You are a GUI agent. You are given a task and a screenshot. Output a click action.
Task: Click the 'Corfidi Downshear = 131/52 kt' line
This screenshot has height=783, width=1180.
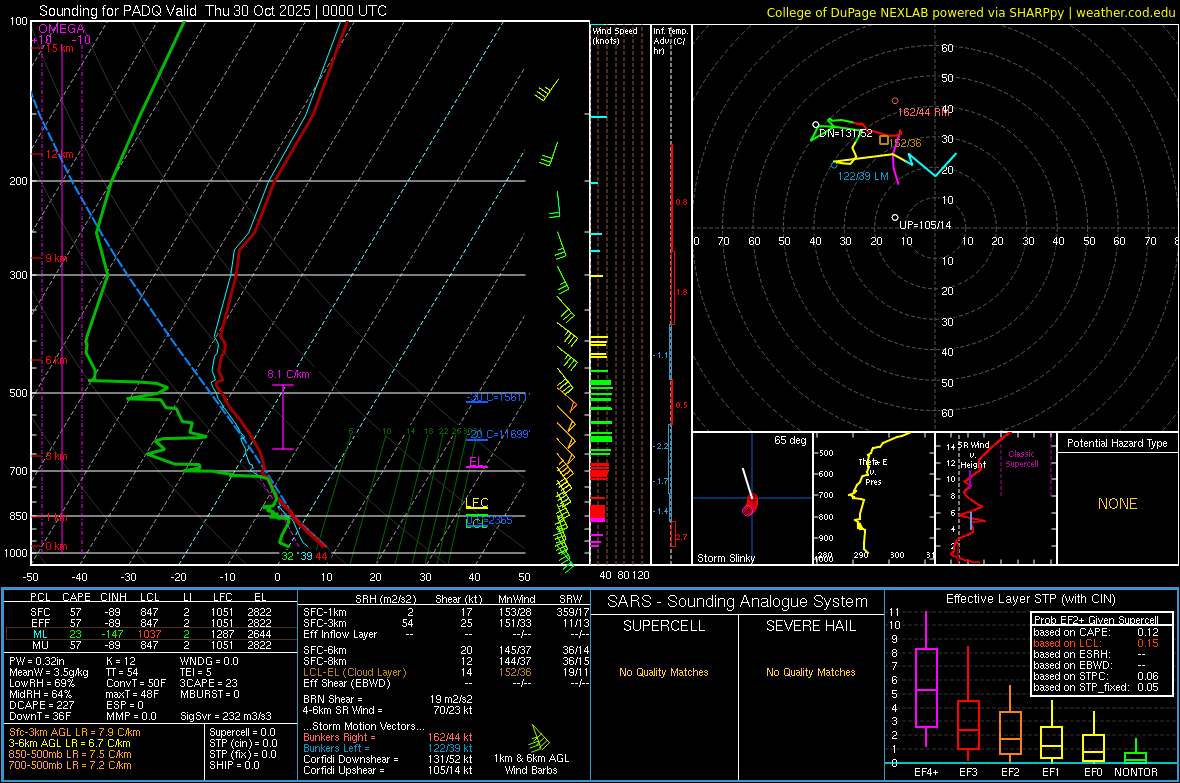click(388, 760)
